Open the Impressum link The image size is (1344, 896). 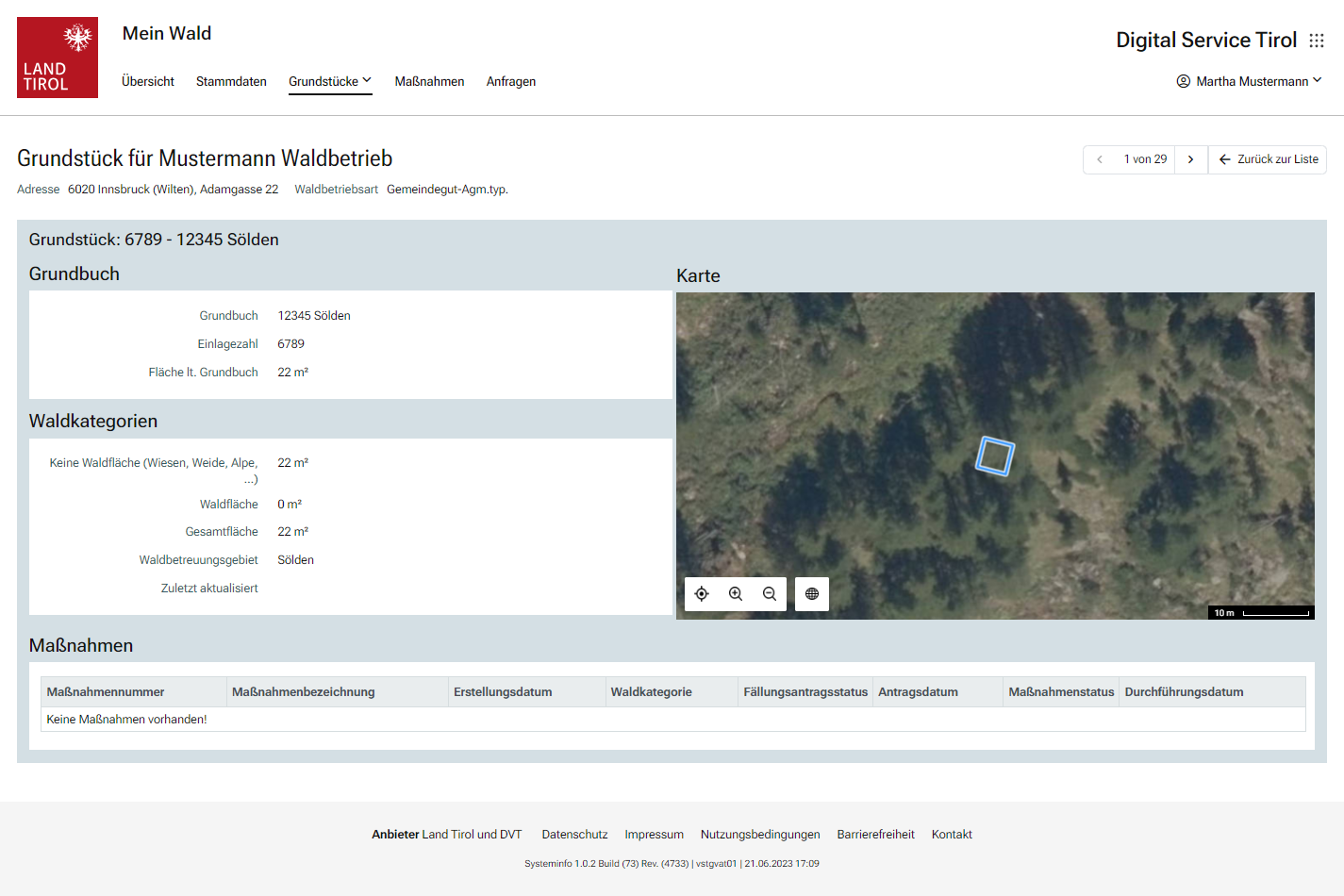pyautogui.click(x=654, y=835)
